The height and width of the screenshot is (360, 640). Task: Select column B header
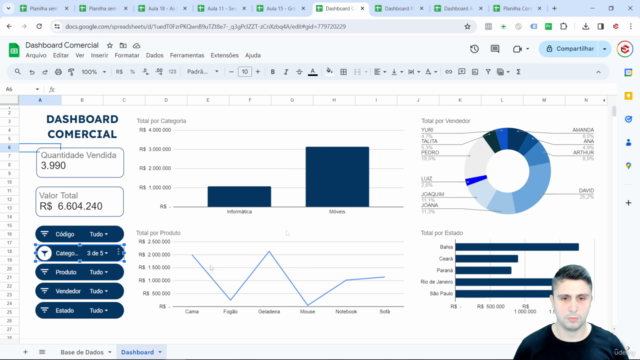pos(82,100)
